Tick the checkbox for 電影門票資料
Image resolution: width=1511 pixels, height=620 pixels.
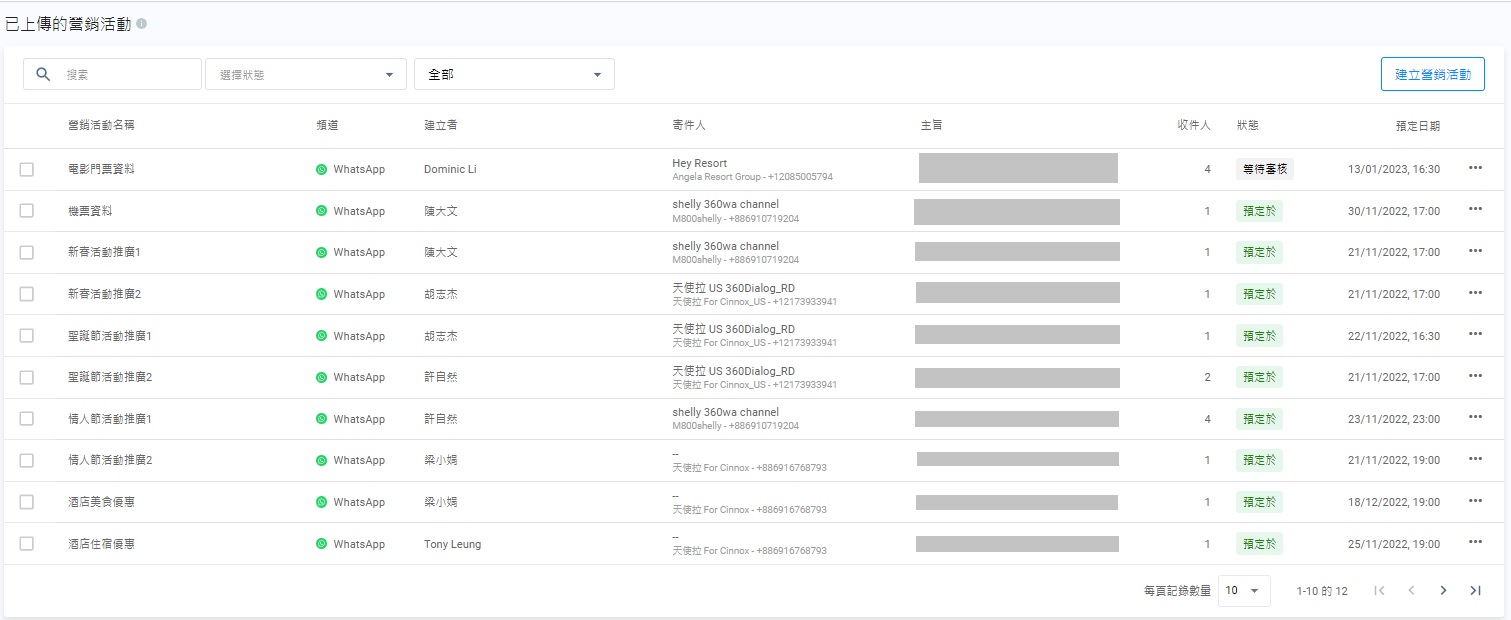click(x=27, y=170)
